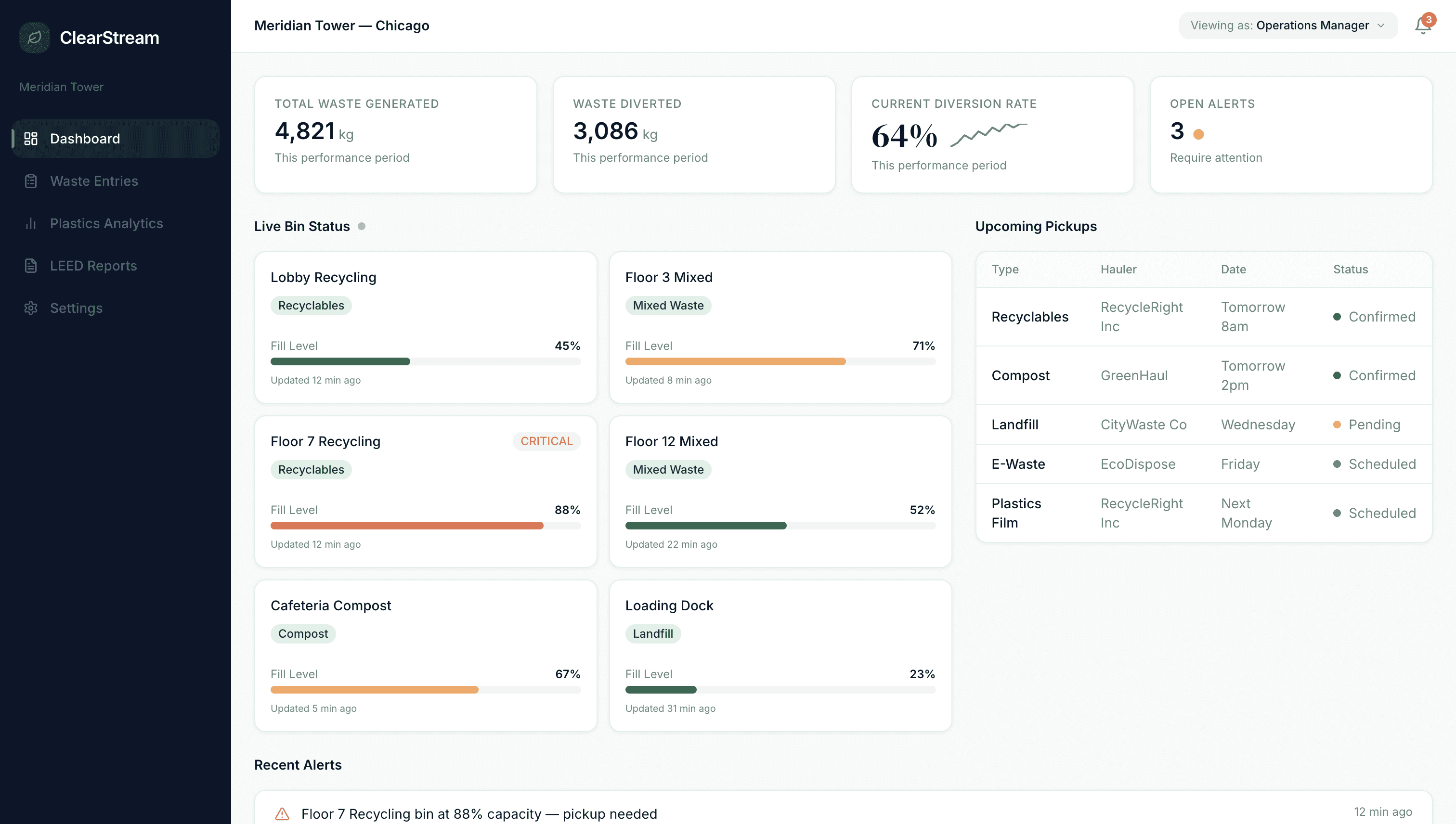Screen dimensions: 1456x824
Task: Click the ClearStream leaf logo icon
Action: tap(35, 38)
